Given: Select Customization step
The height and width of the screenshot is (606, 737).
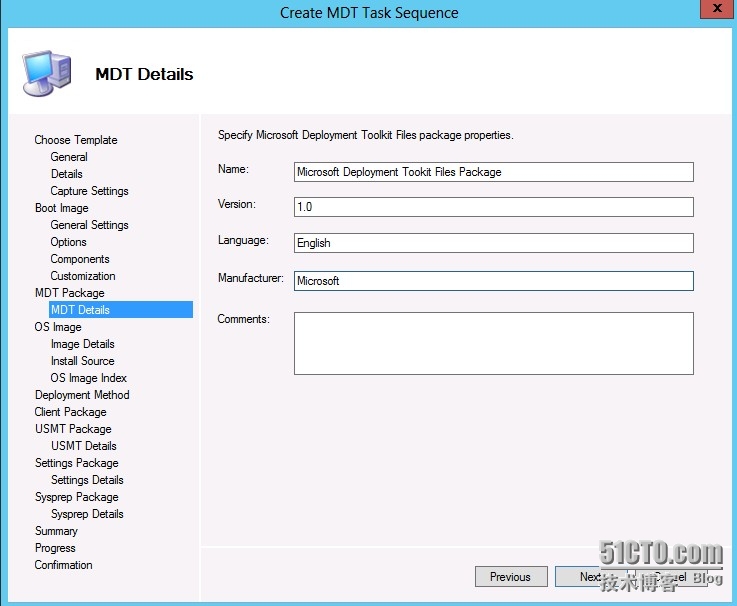Looking at the screenshot, I should 83,276.
